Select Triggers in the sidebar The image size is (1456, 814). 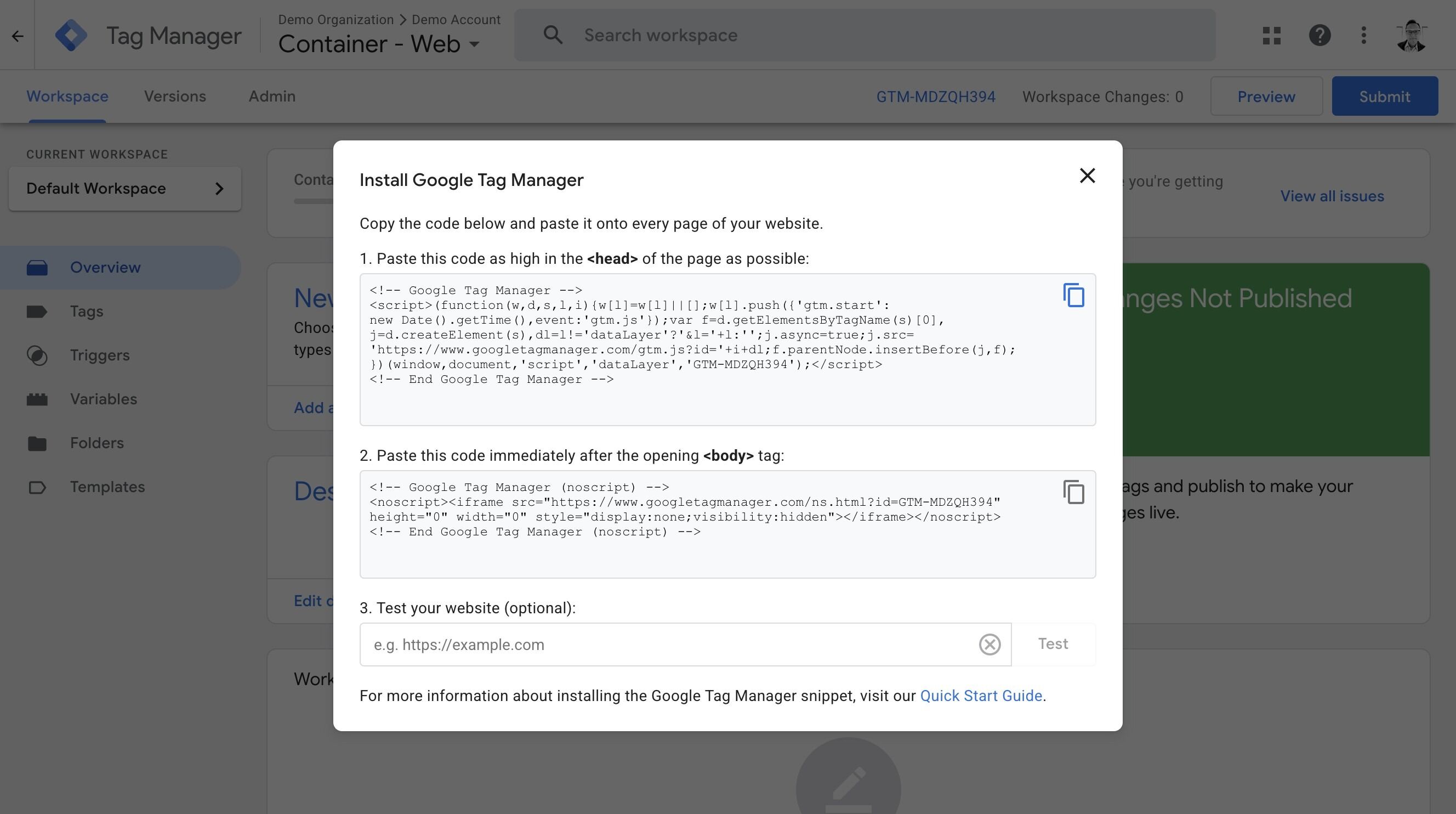[x=100, y=355]
